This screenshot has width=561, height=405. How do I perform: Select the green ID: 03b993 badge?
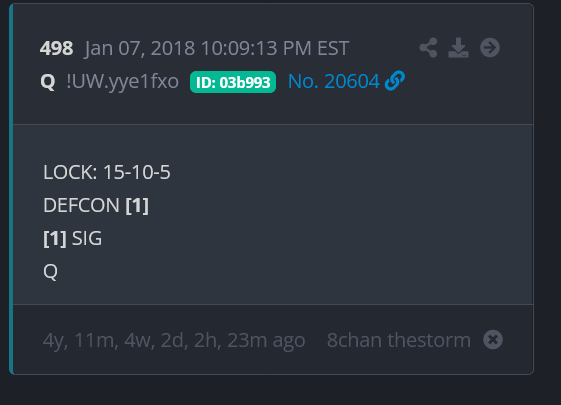coord(233,82)
